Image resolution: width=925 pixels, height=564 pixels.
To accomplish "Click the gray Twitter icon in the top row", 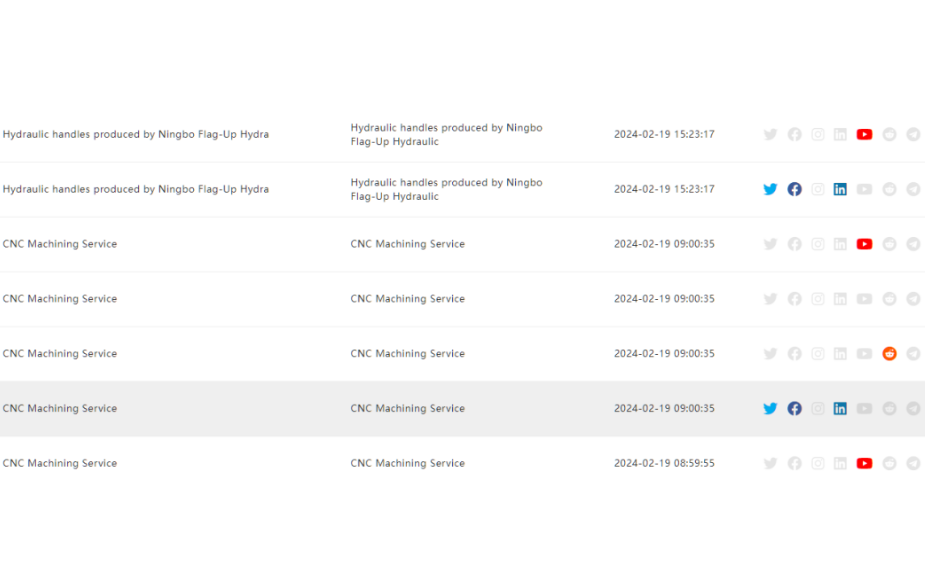I will click(770, 134).
